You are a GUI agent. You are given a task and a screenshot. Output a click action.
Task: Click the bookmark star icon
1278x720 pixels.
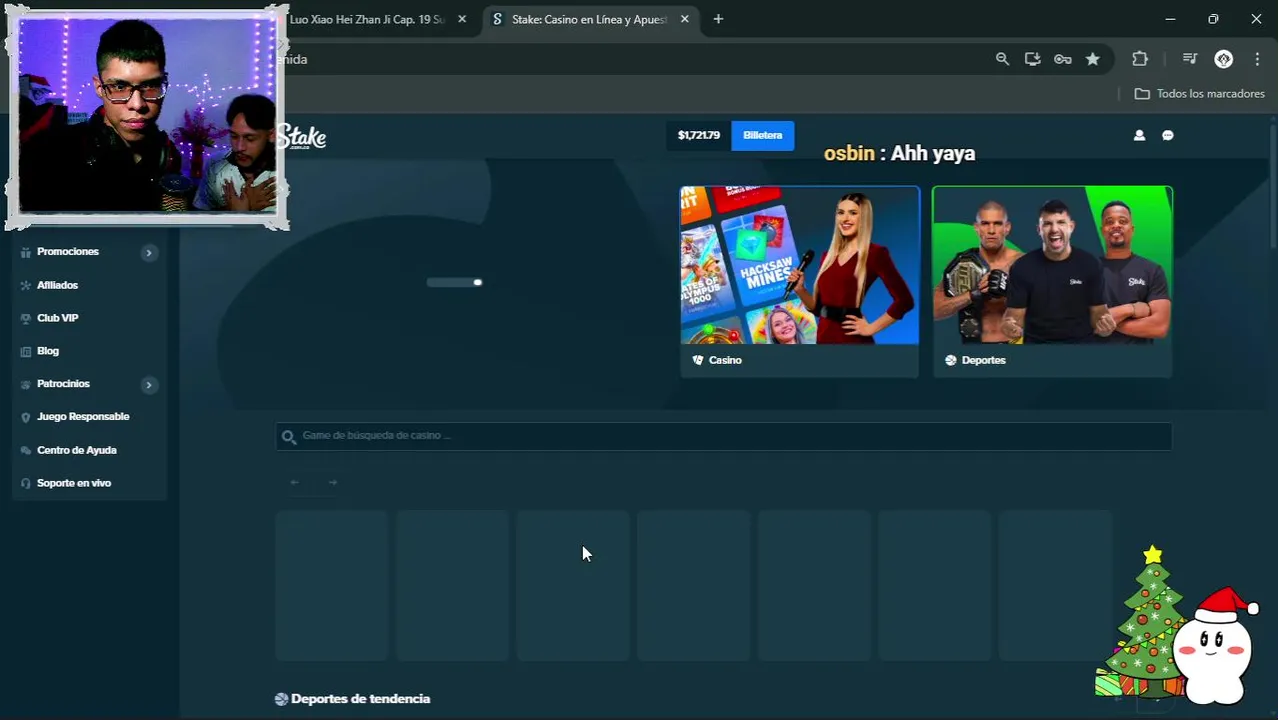coord(1093,59)
